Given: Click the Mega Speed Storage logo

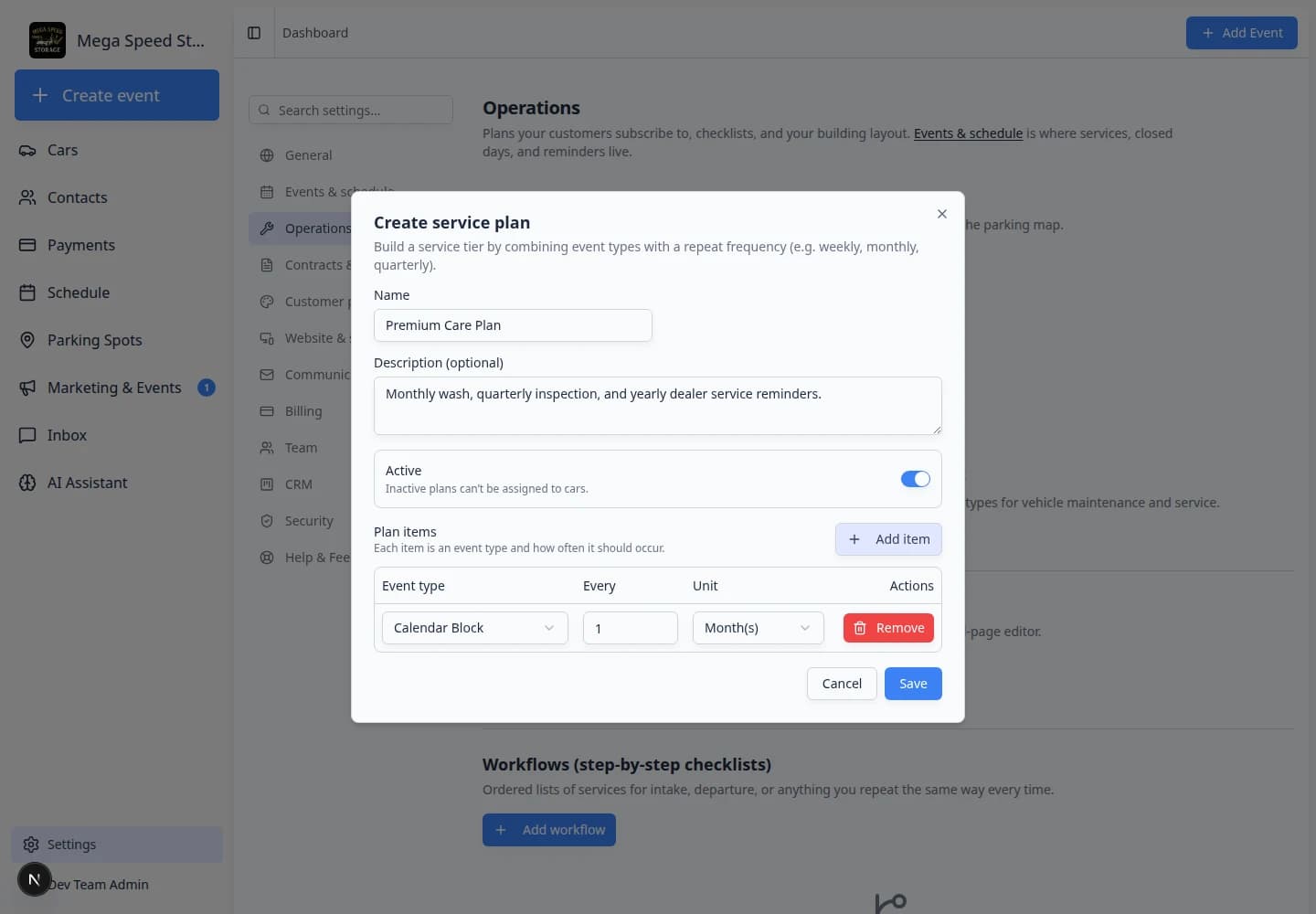Looking at the screenshot, I should click(47, 40).
